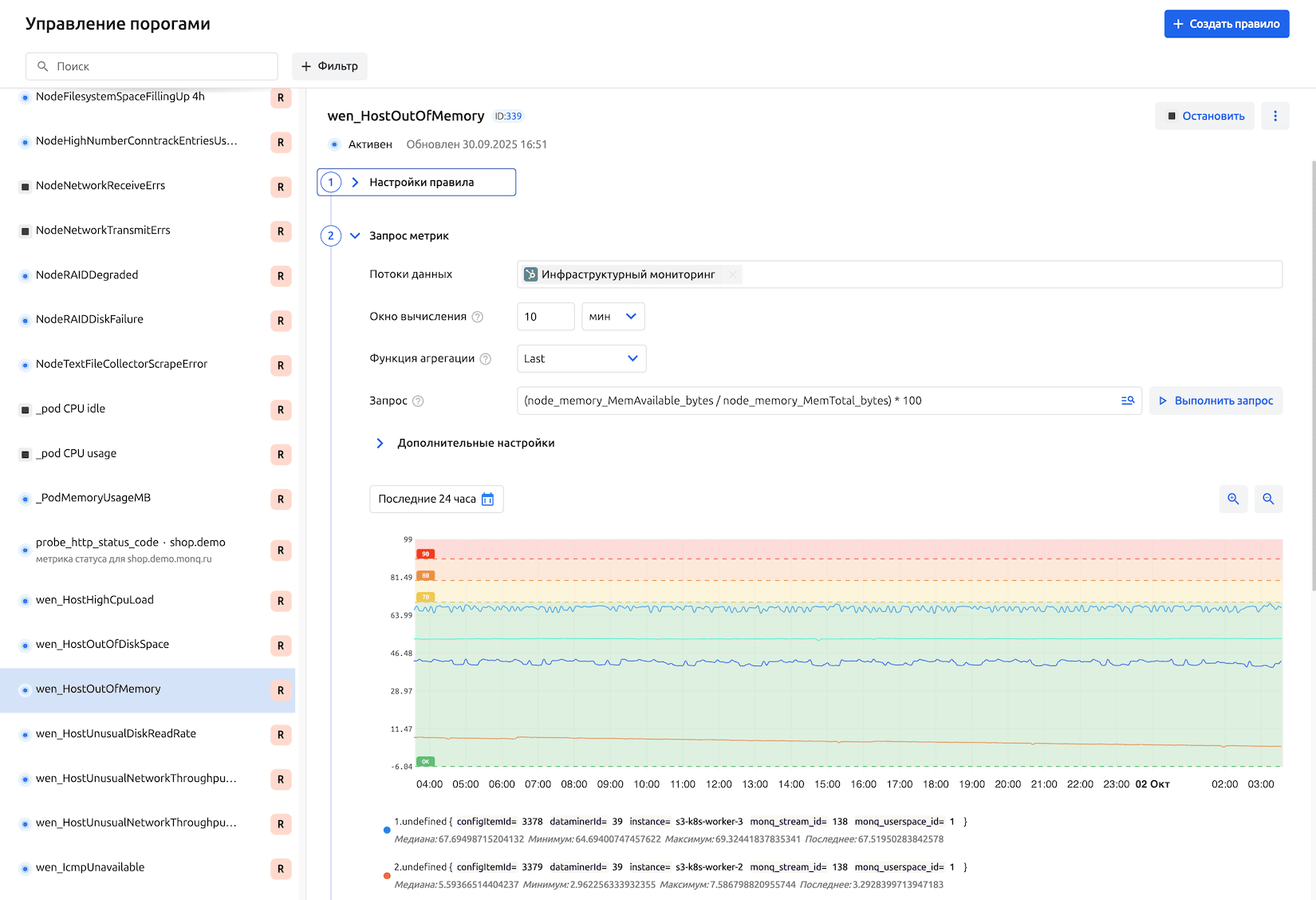
Task: Click the Поиск search field
Action: tap(152, 66)
